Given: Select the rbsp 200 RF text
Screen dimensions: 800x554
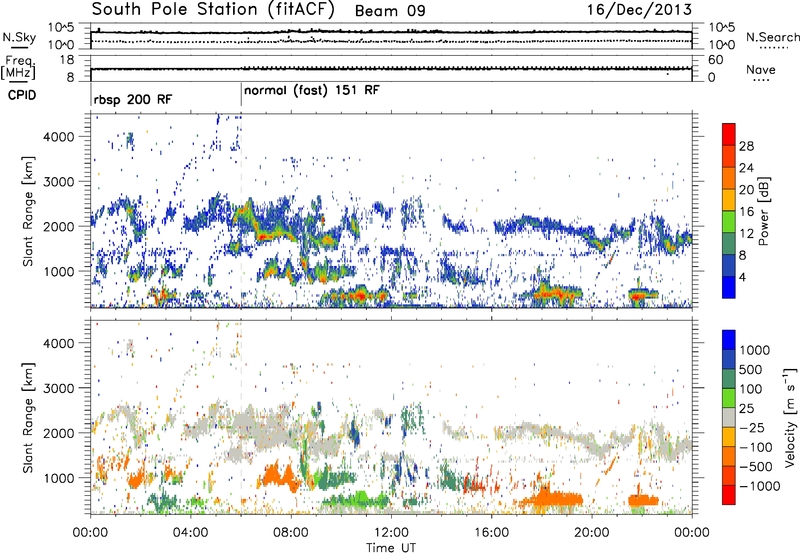Looking at the screenshot, I should pos(133,99).
